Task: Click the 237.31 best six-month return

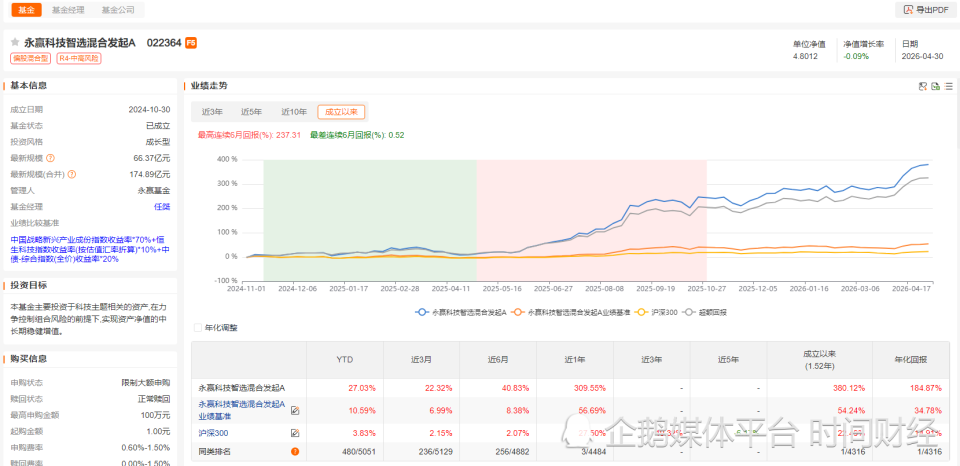Action: [288, 135]
